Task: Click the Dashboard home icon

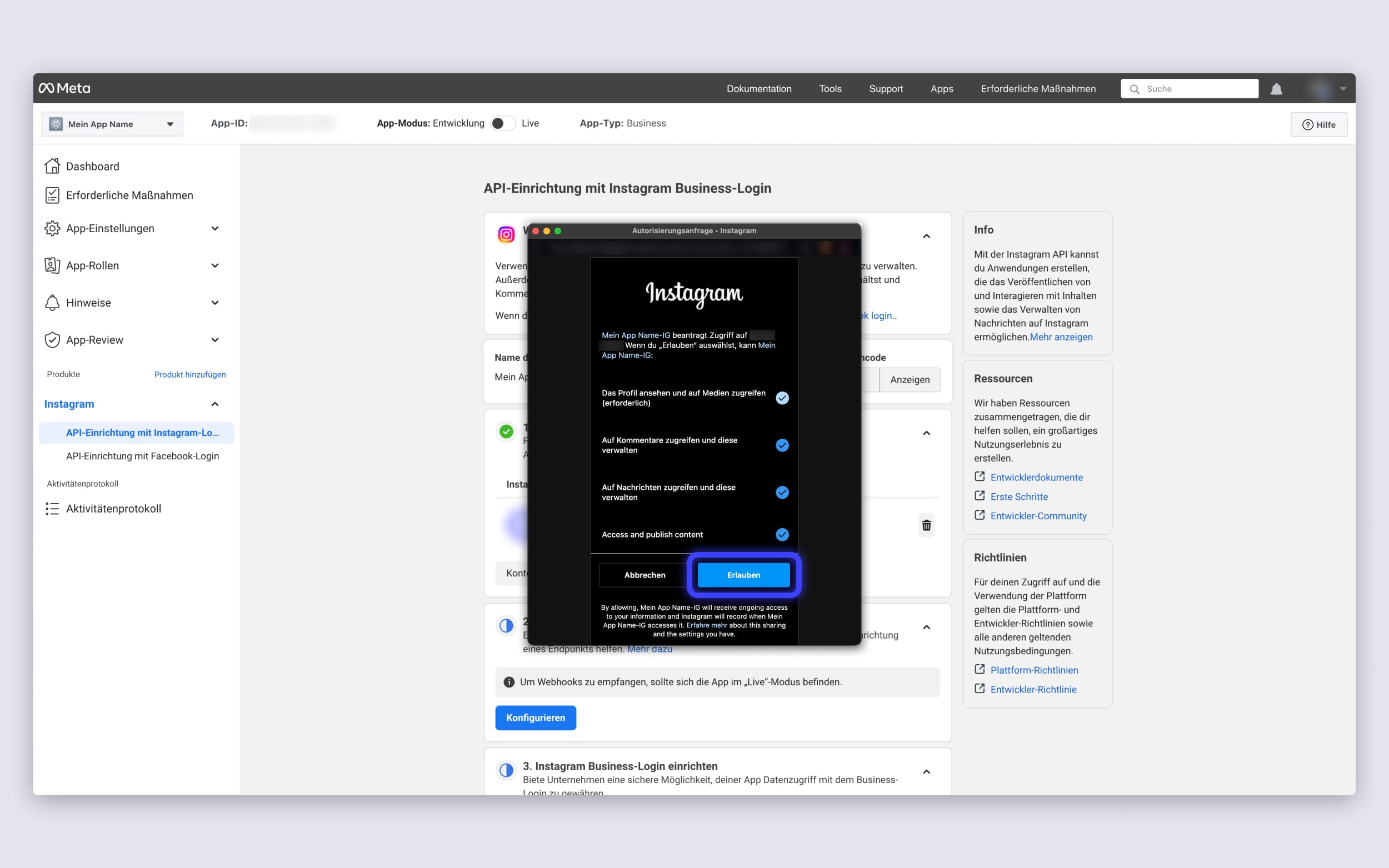Action: (x=52, y=166)
